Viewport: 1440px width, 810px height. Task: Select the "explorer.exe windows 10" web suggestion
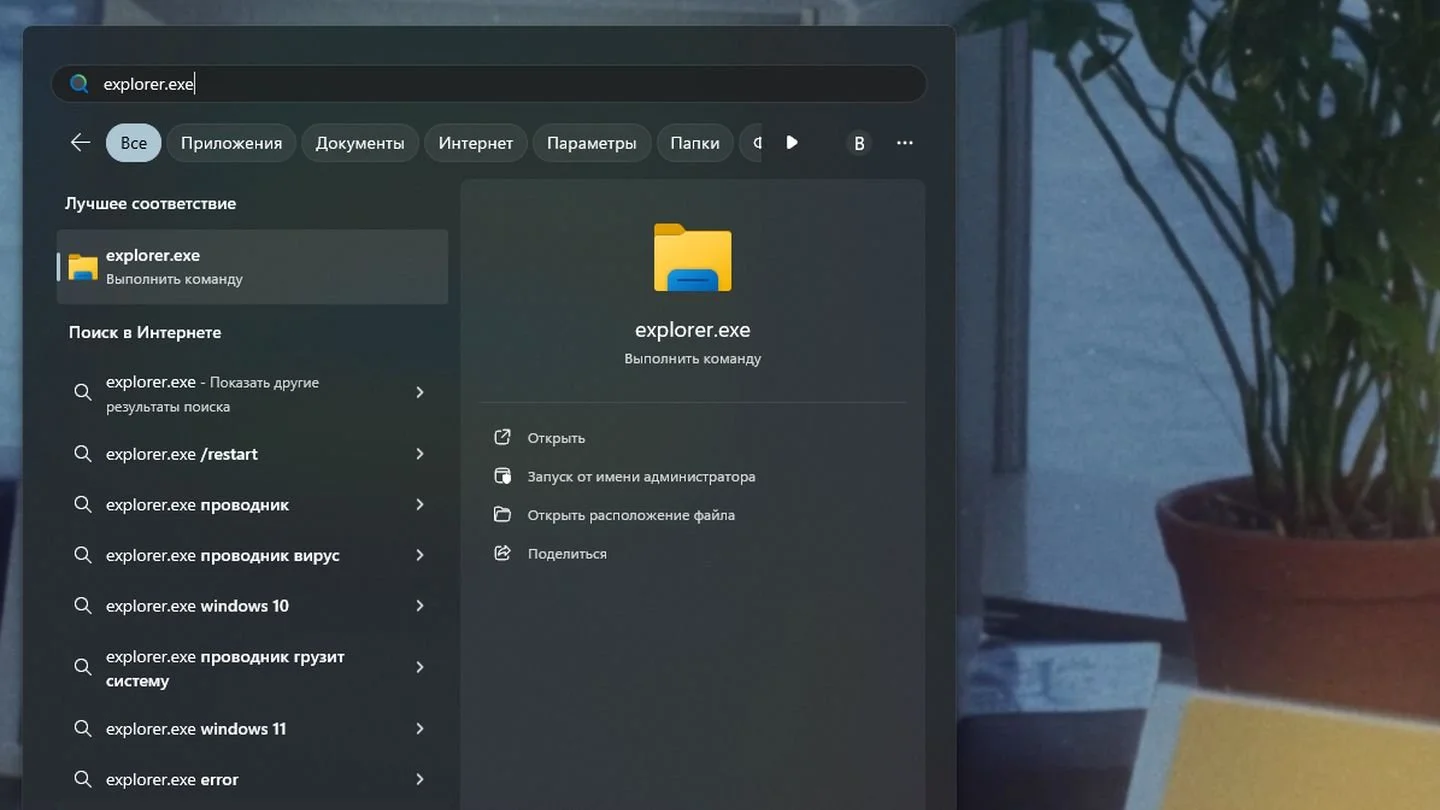[x=252, y=606]
